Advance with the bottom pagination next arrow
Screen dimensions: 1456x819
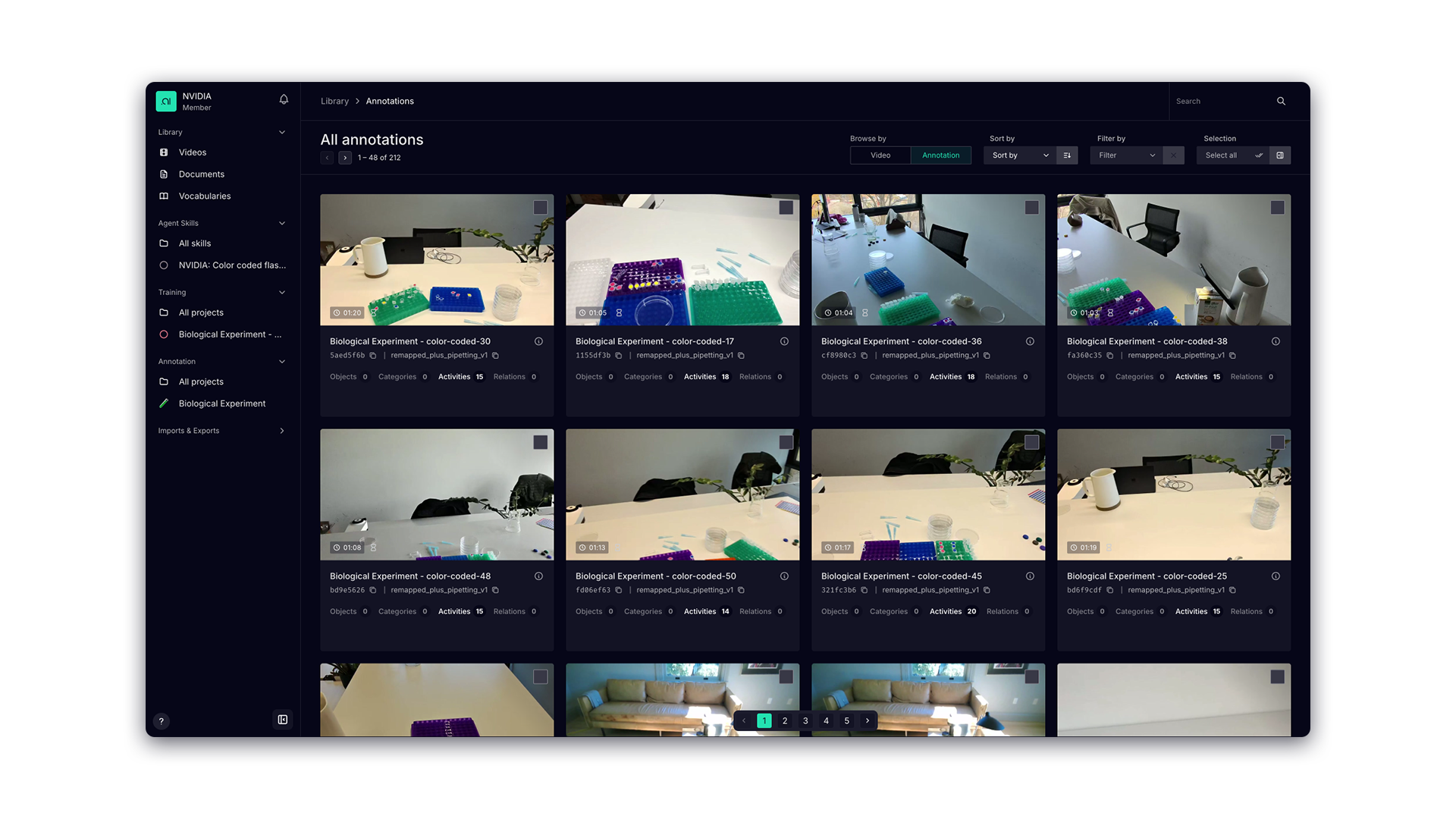pyautogui.click(x=868, y=720)
